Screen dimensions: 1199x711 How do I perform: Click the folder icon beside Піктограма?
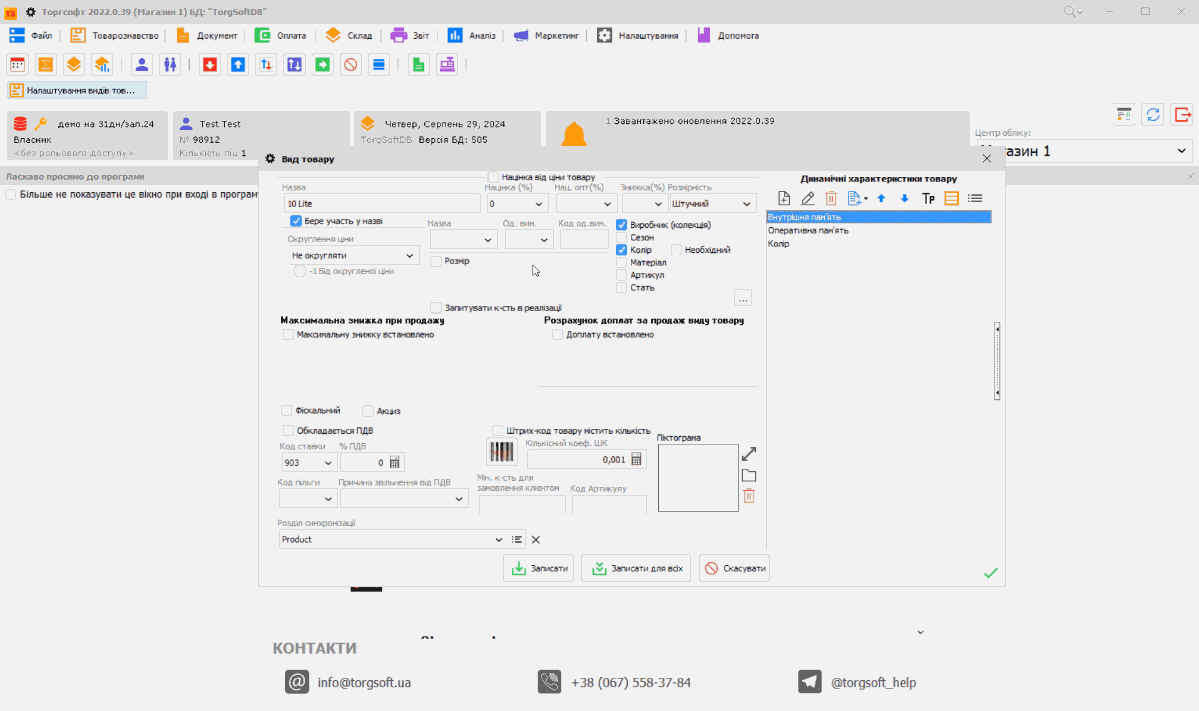coord(749,476)
